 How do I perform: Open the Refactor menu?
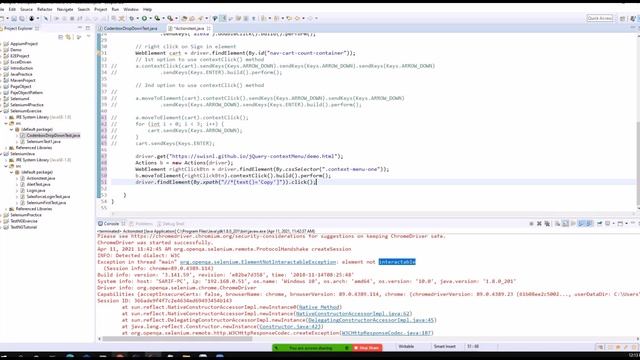pos(44,9)
